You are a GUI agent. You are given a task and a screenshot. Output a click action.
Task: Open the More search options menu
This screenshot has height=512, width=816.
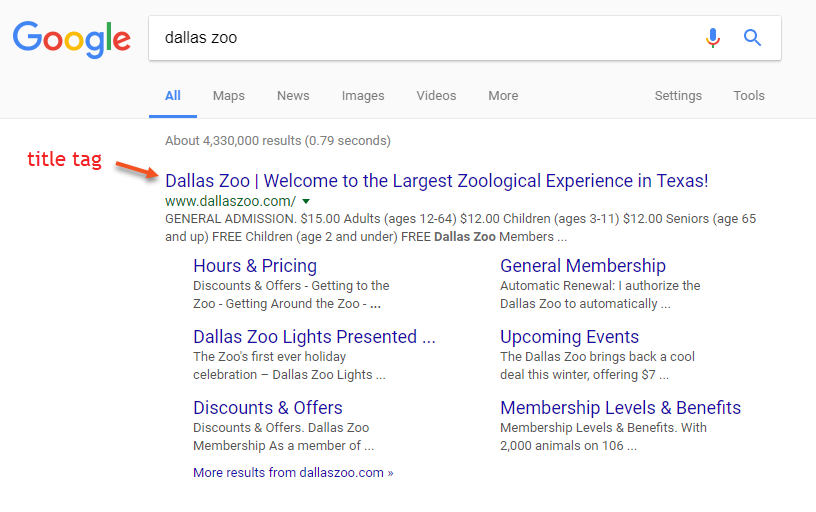pyautogui.click(x=503, y=96)
